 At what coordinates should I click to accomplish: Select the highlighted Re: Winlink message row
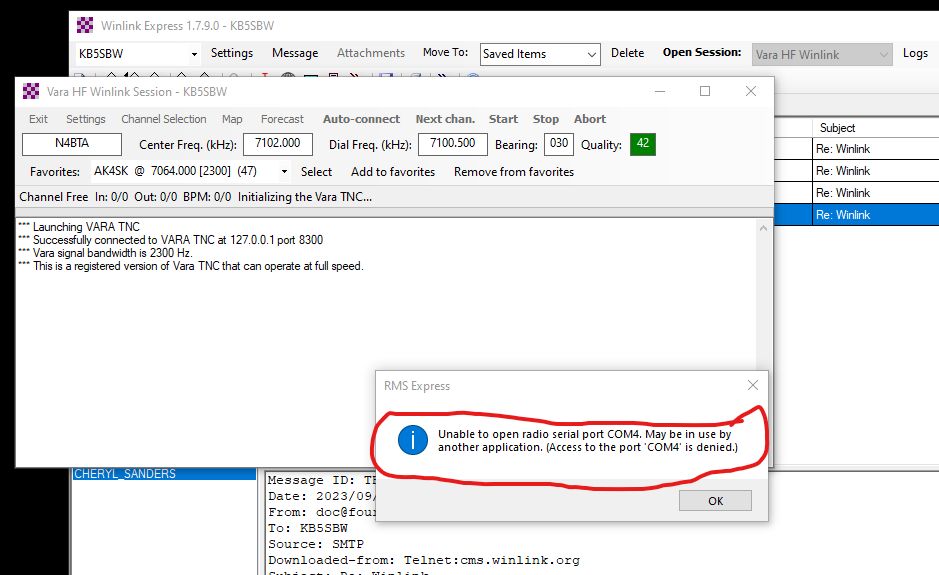point(856,214)
